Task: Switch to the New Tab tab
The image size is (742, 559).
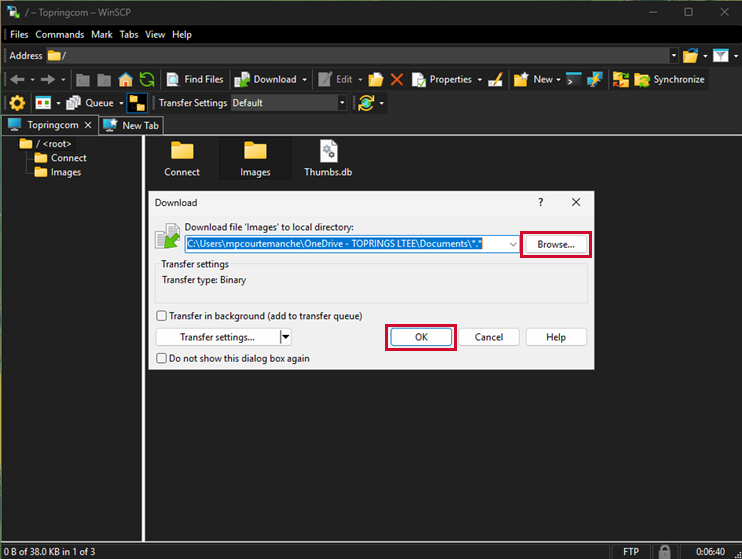Action: tap(138, 125)
